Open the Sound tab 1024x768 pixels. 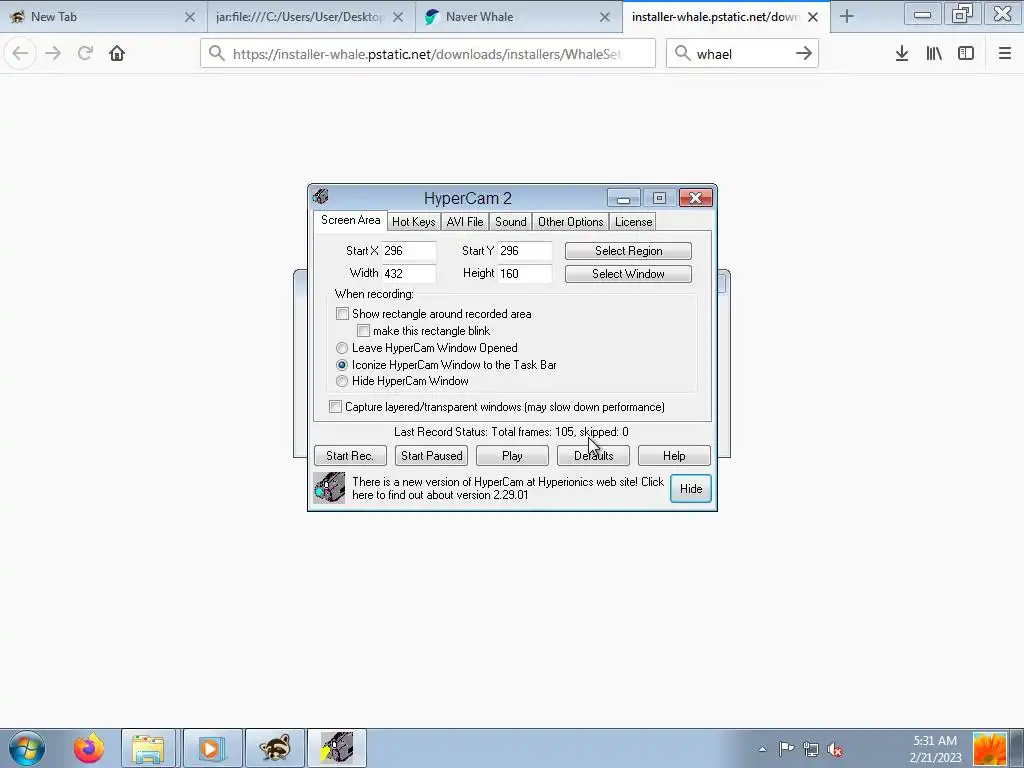point(511,222)
